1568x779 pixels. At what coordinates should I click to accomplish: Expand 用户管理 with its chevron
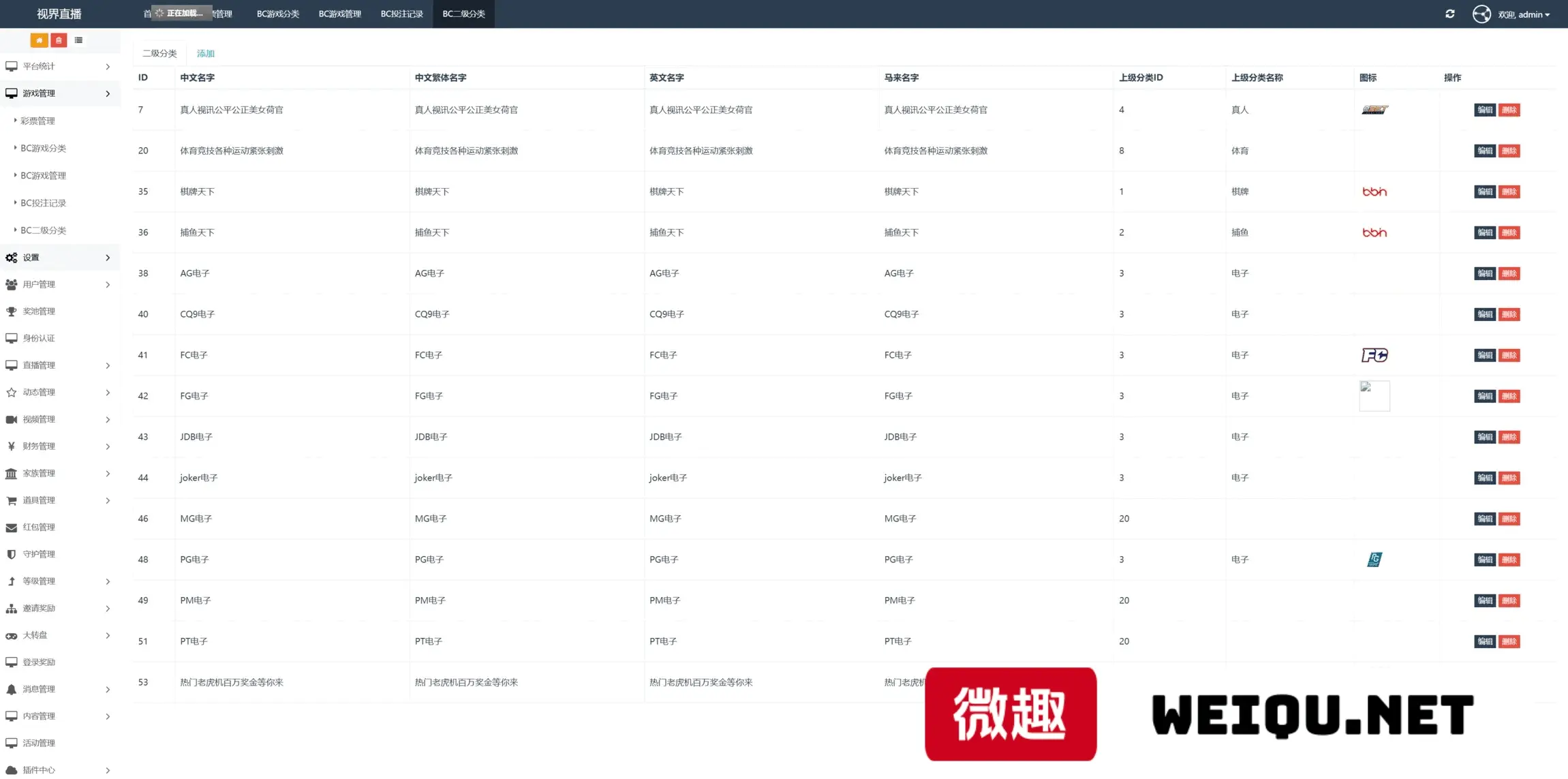[108, 284]
